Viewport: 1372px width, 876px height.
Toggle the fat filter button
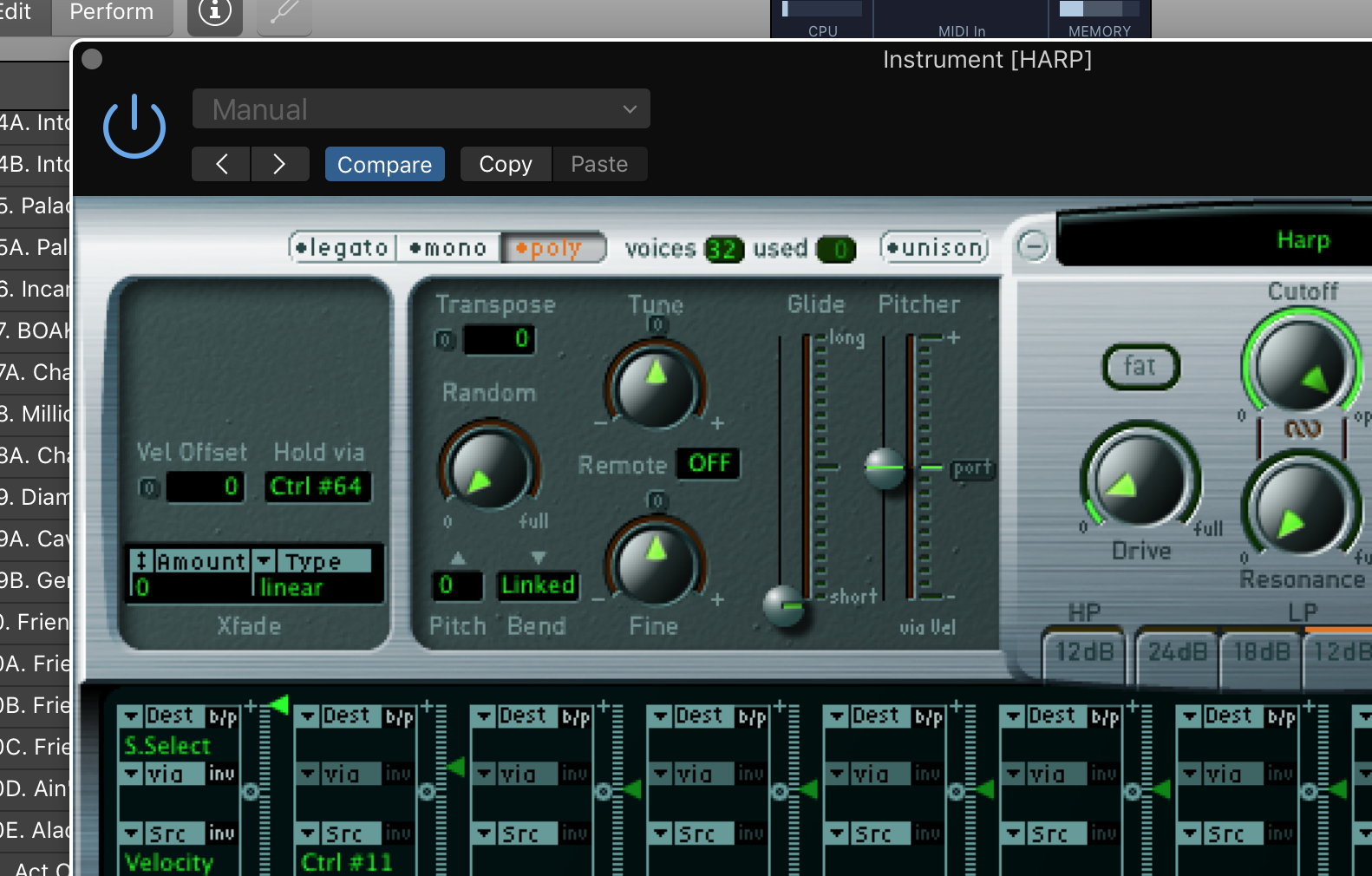click(1140, 367)
